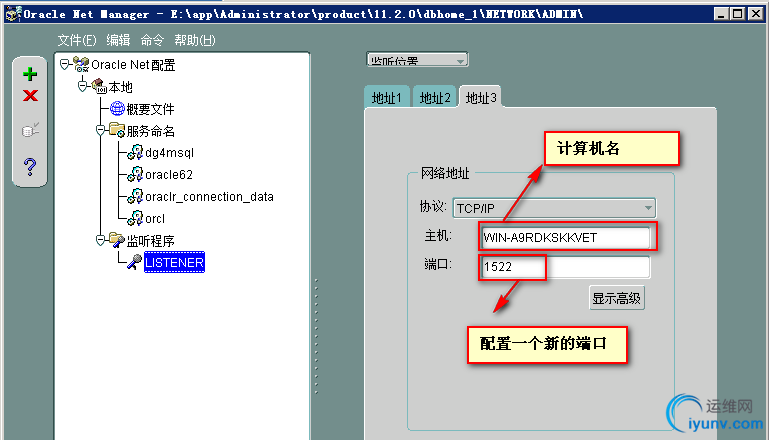Select the dg4msql service name
Viewport: 769px width, 440px height.
click(170, 153)
